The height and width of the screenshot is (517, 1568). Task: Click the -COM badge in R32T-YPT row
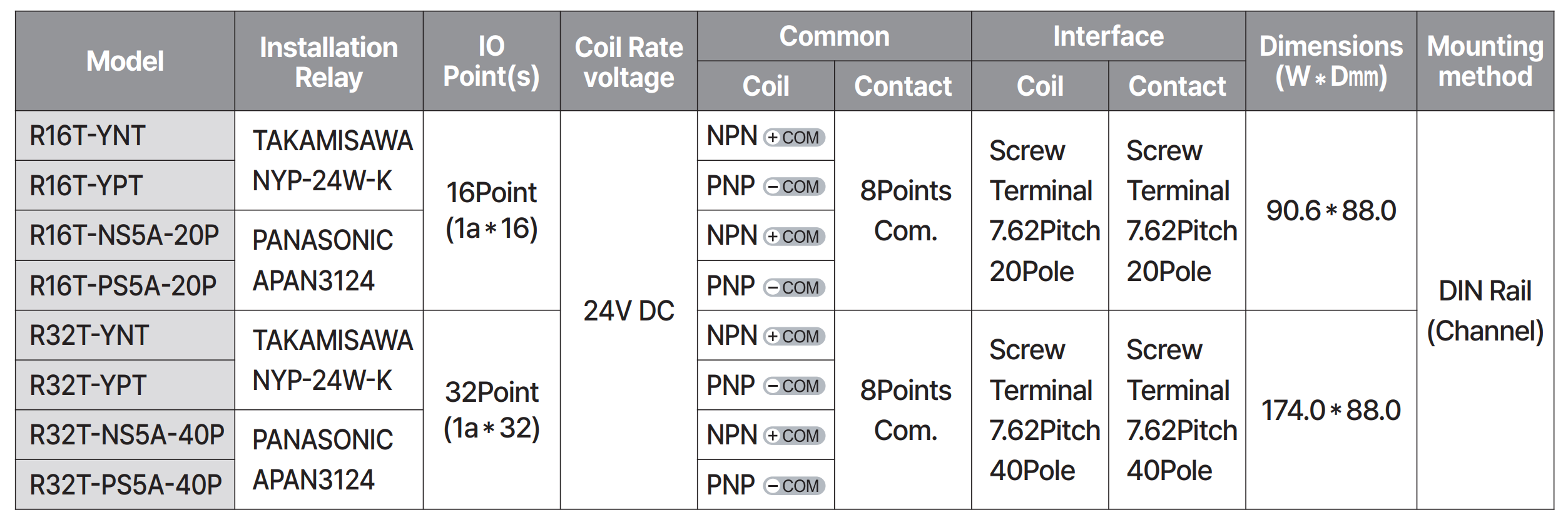point(793,386)
